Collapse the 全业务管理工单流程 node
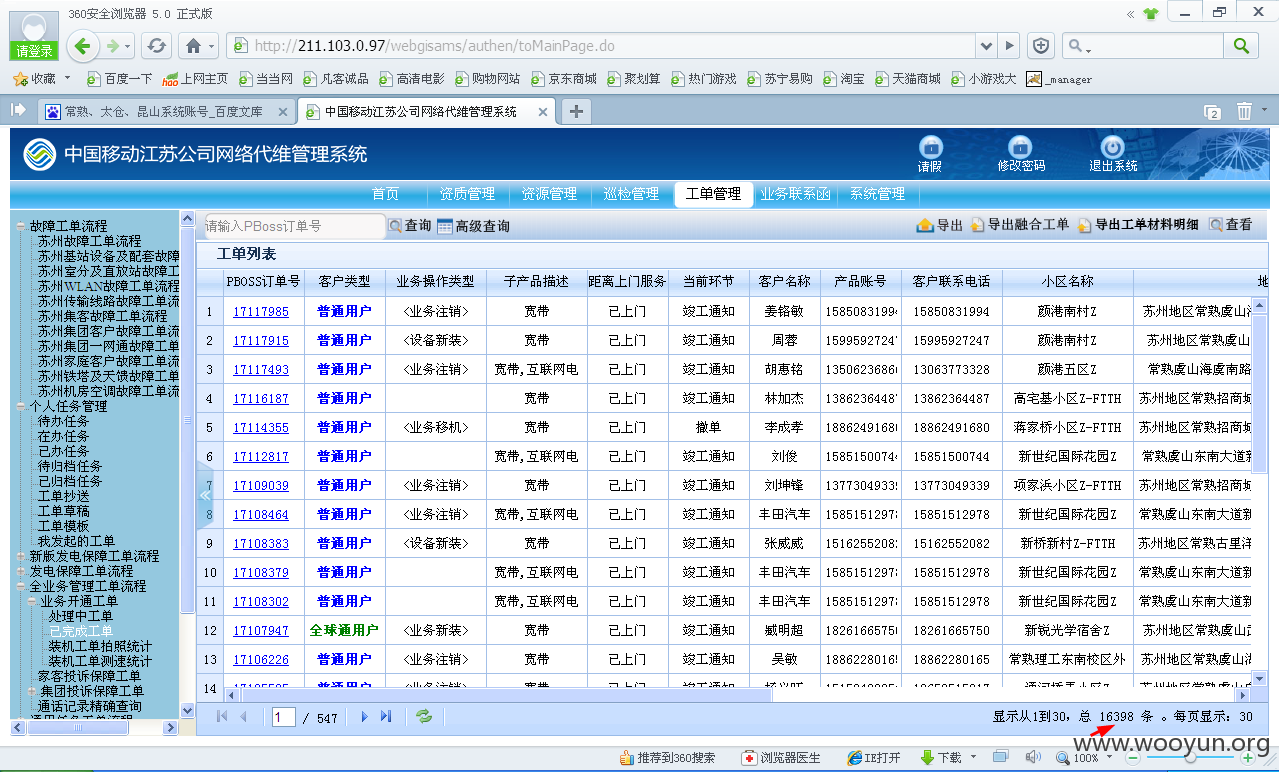1279x772 pixels. [x=21, y=586]
